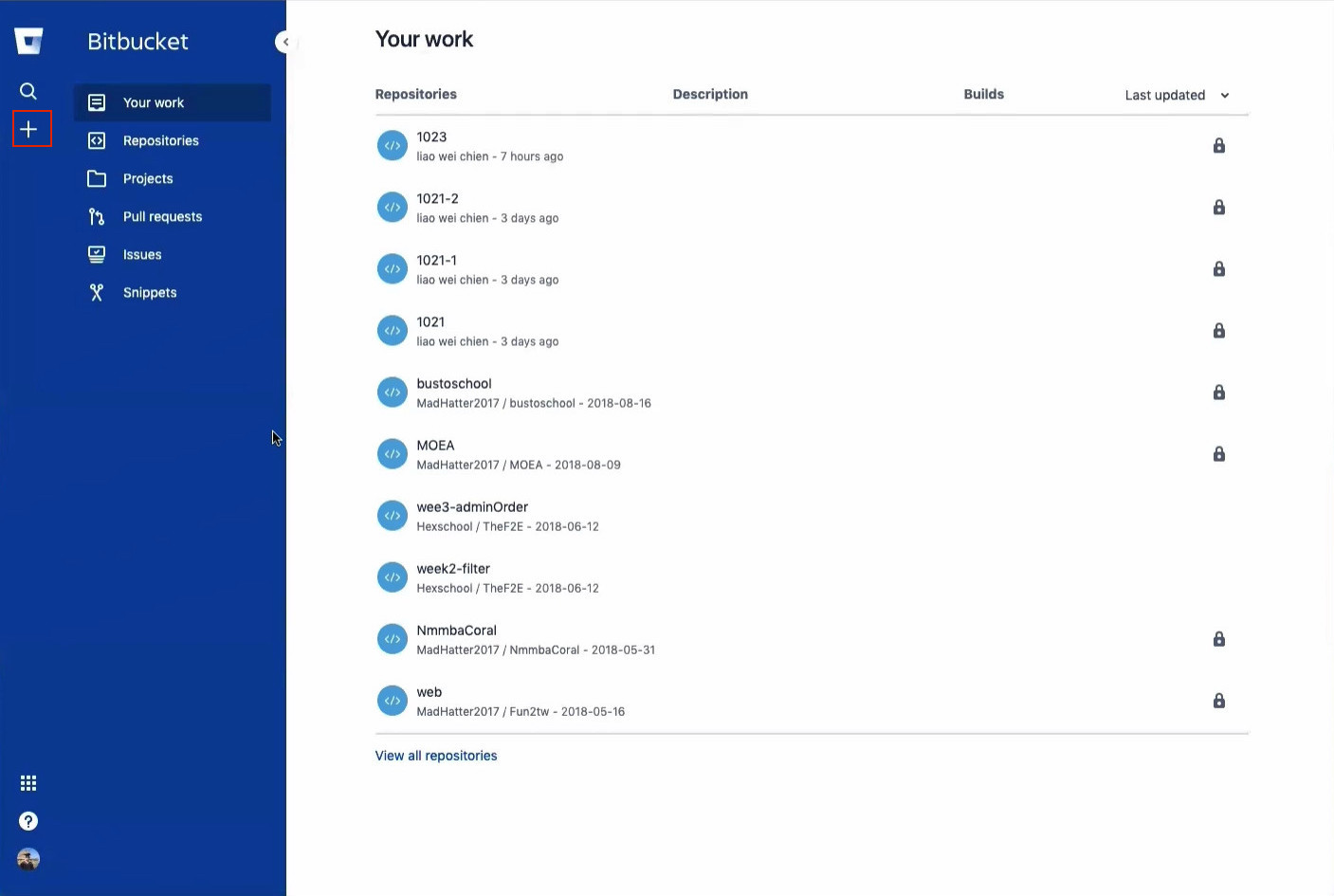Open the search magnifier icon
This screenshot has height=896, width=1334.
pos(28,91)
